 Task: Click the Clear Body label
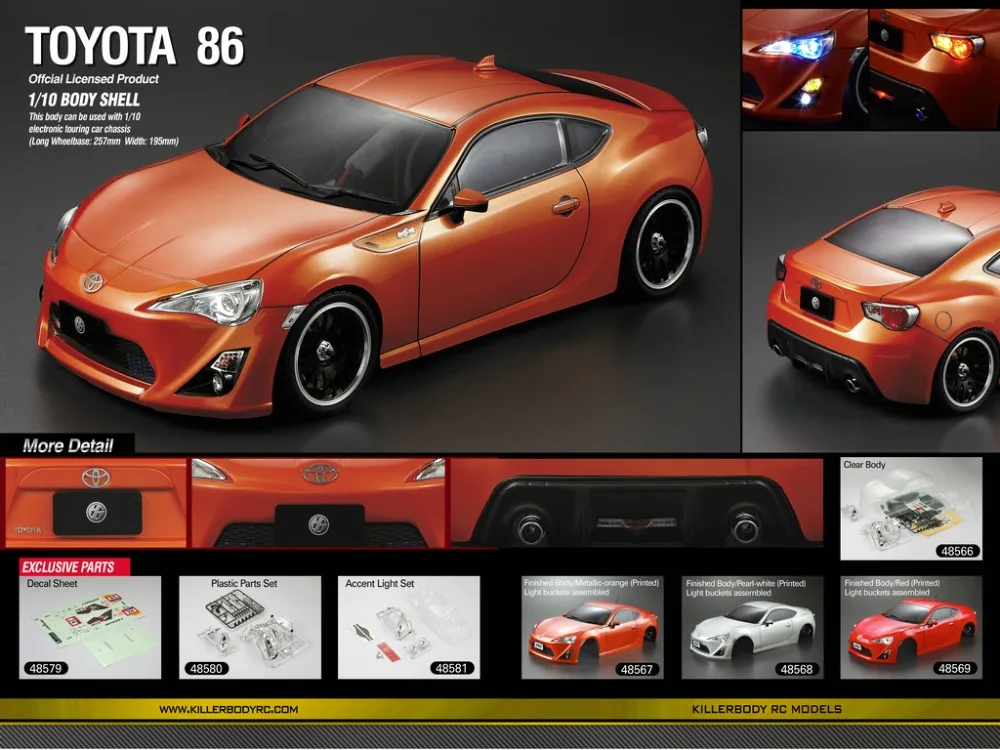(x=864, y=465)
